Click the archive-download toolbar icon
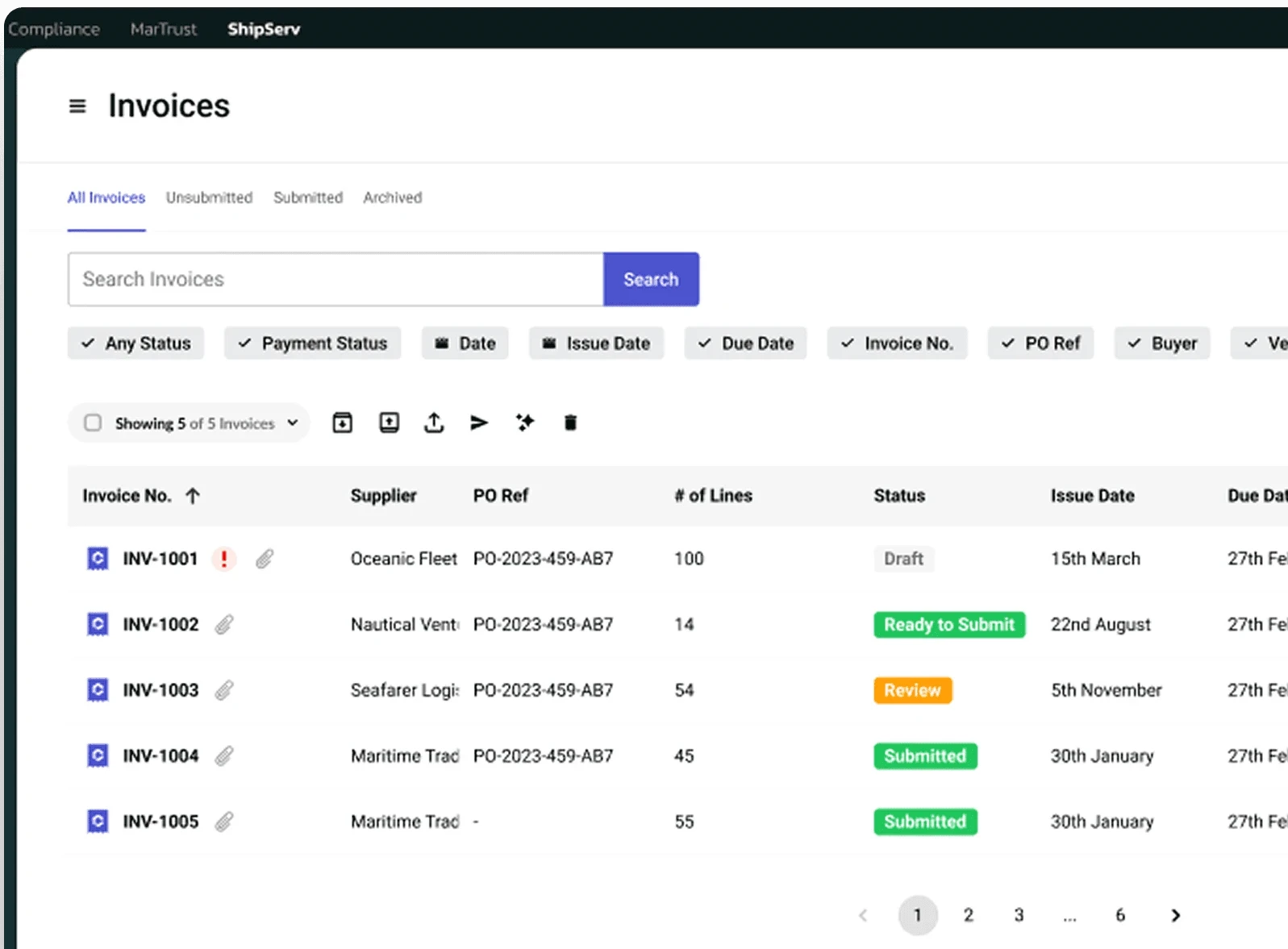Screen dimensions: 1288x949 [342, 422]
